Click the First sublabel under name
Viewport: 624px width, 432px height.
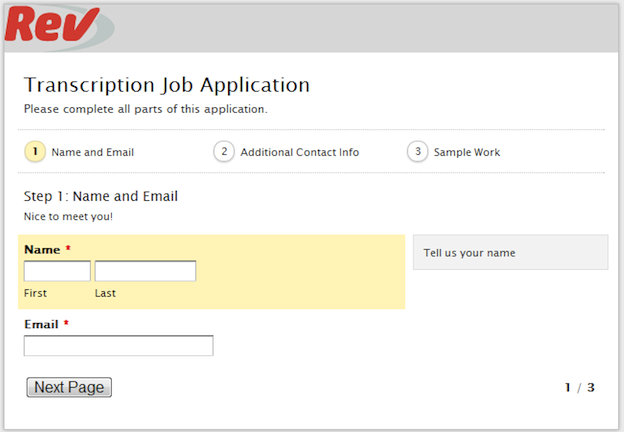pyautogui.click(x=35, y=293)
